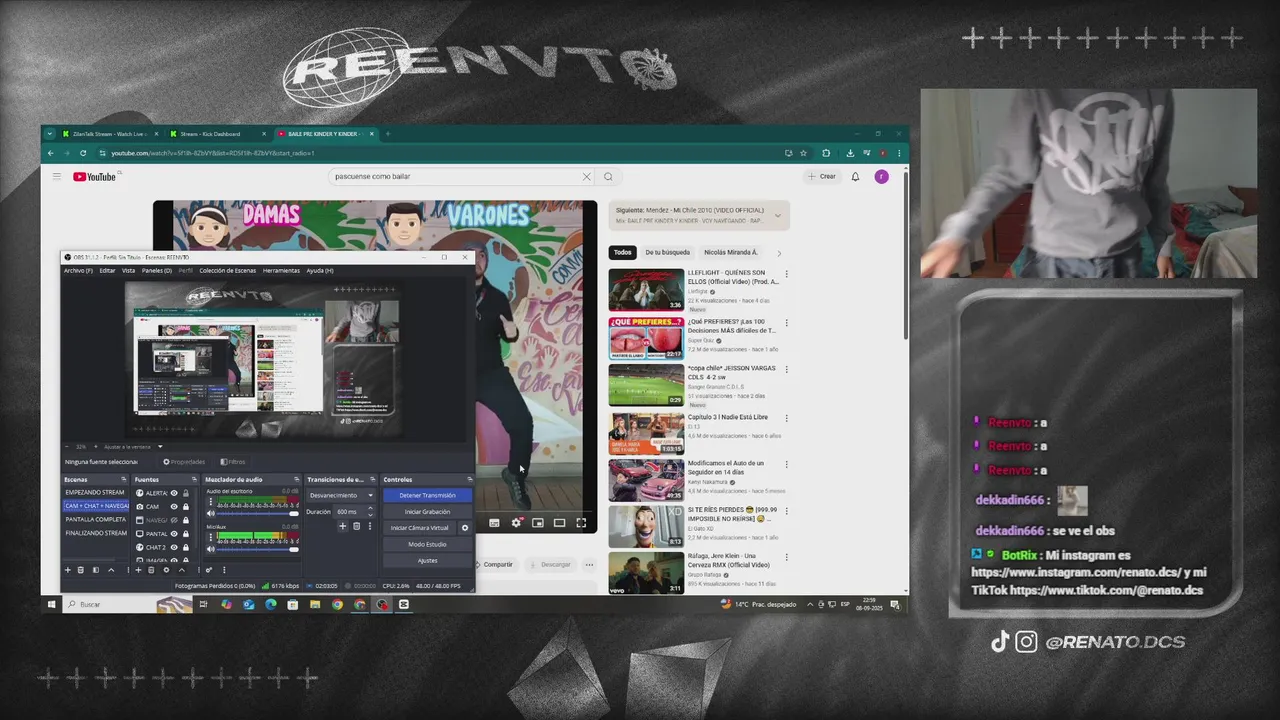
Task: Open Ajustes from OBS controls
Action: click(427, 561)
